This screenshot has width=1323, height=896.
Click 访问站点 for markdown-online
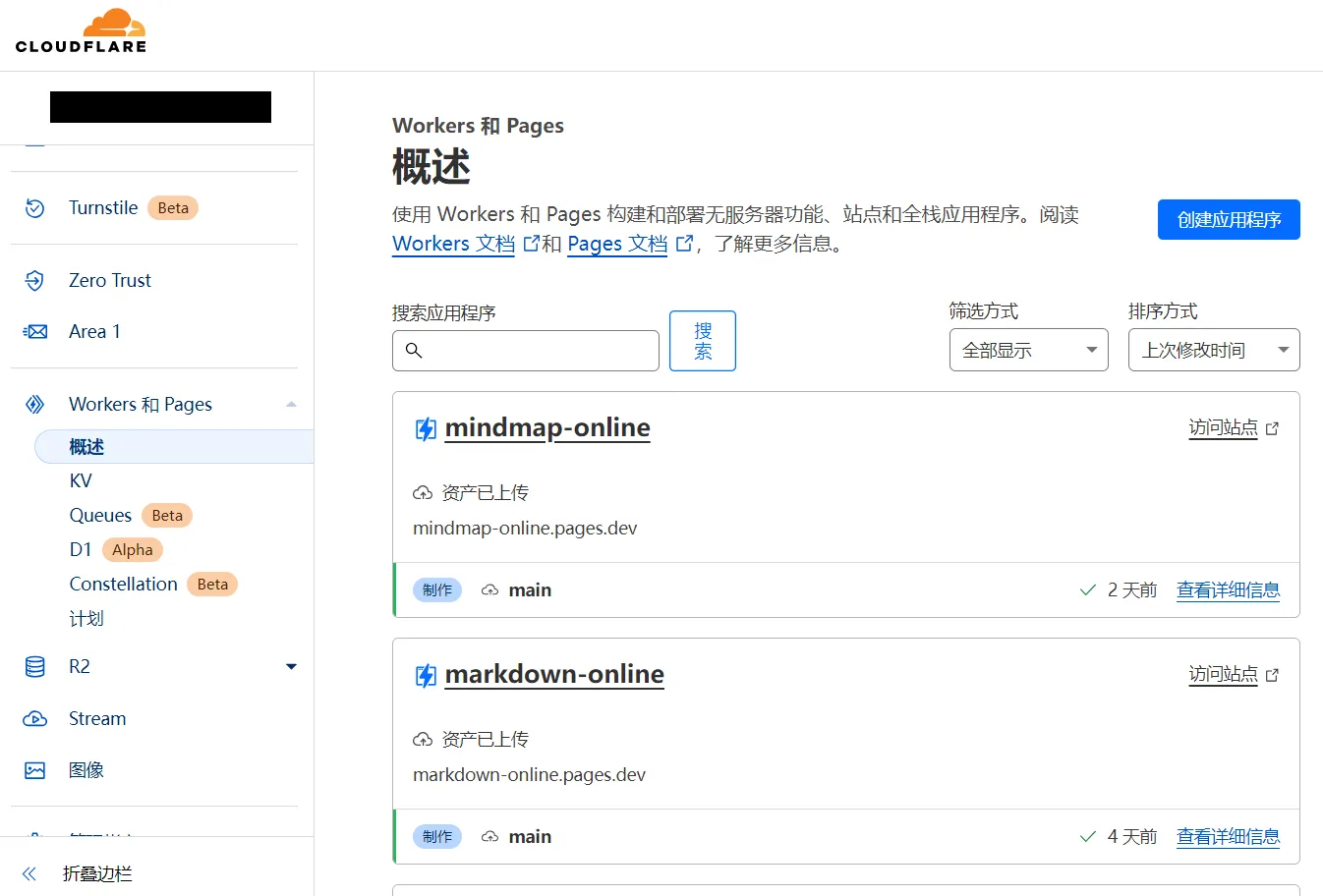[x=1223, y=675]
